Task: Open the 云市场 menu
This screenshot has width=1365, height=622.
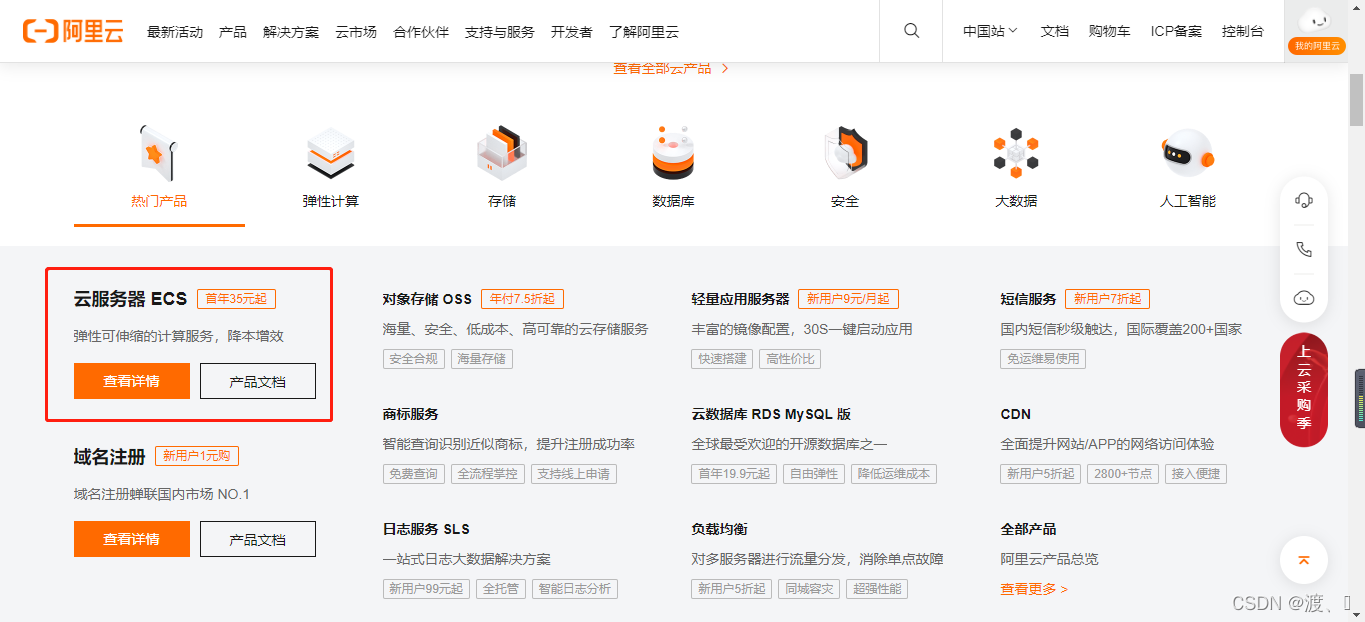Action: (356, 32)
